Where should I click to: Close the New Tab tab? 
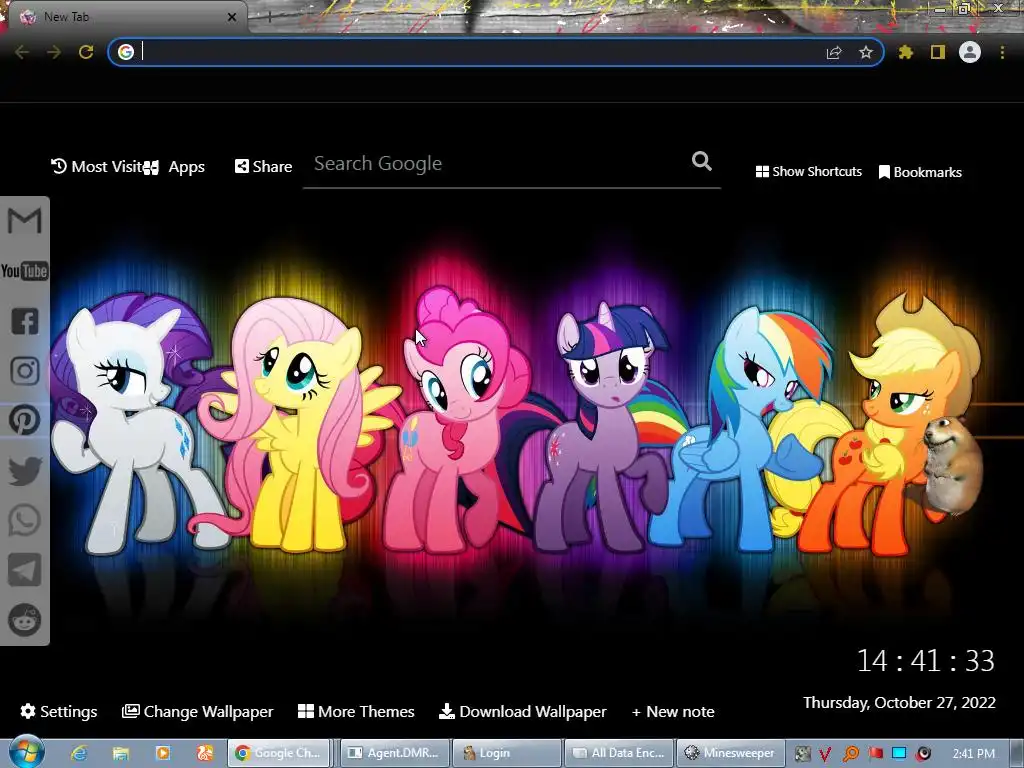pyautogui.click(x=232, y=17)
